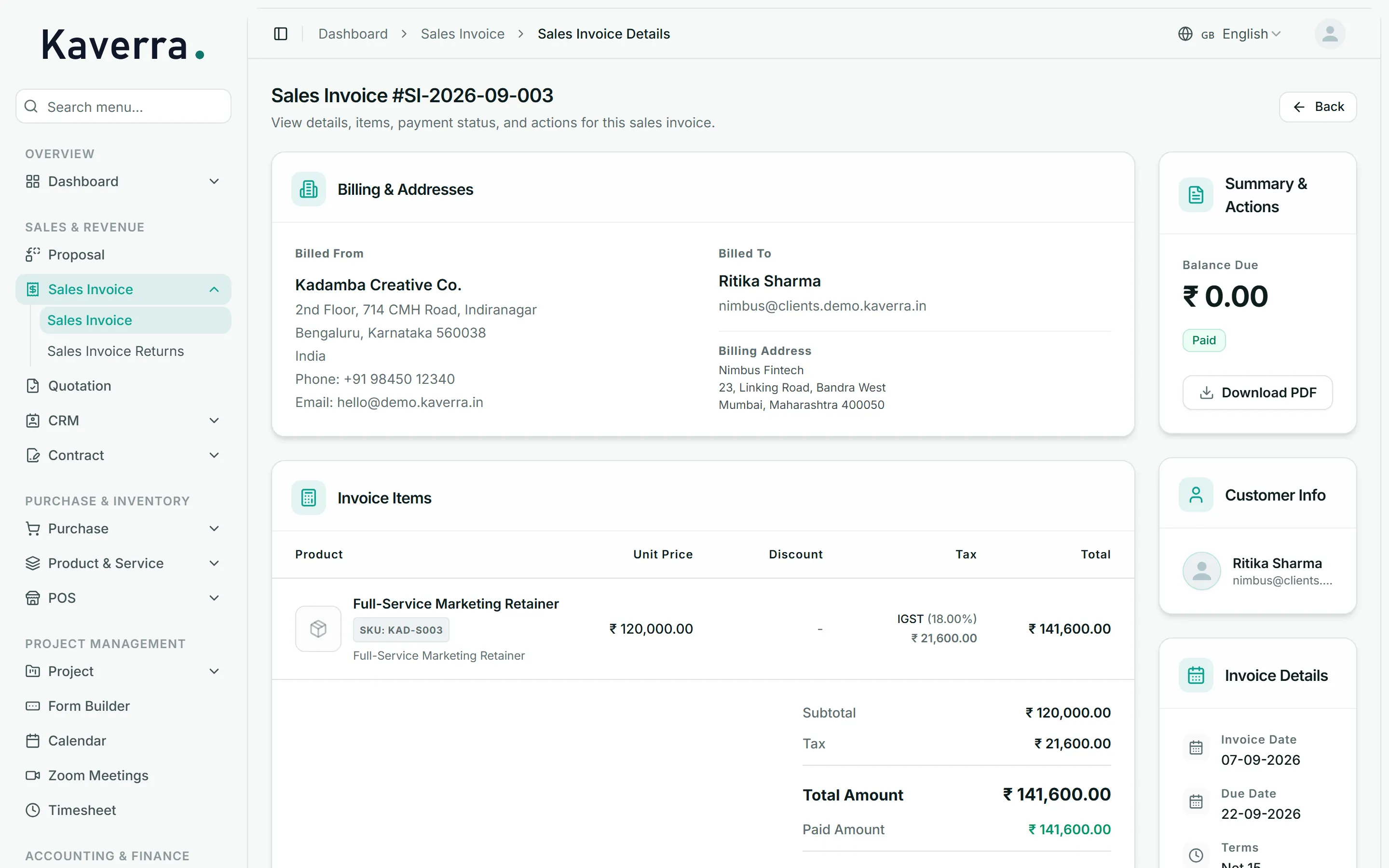This screenshot has height=868, width=1389.
Task: Open Quotation in the sidebar
Action: point(123,386)
